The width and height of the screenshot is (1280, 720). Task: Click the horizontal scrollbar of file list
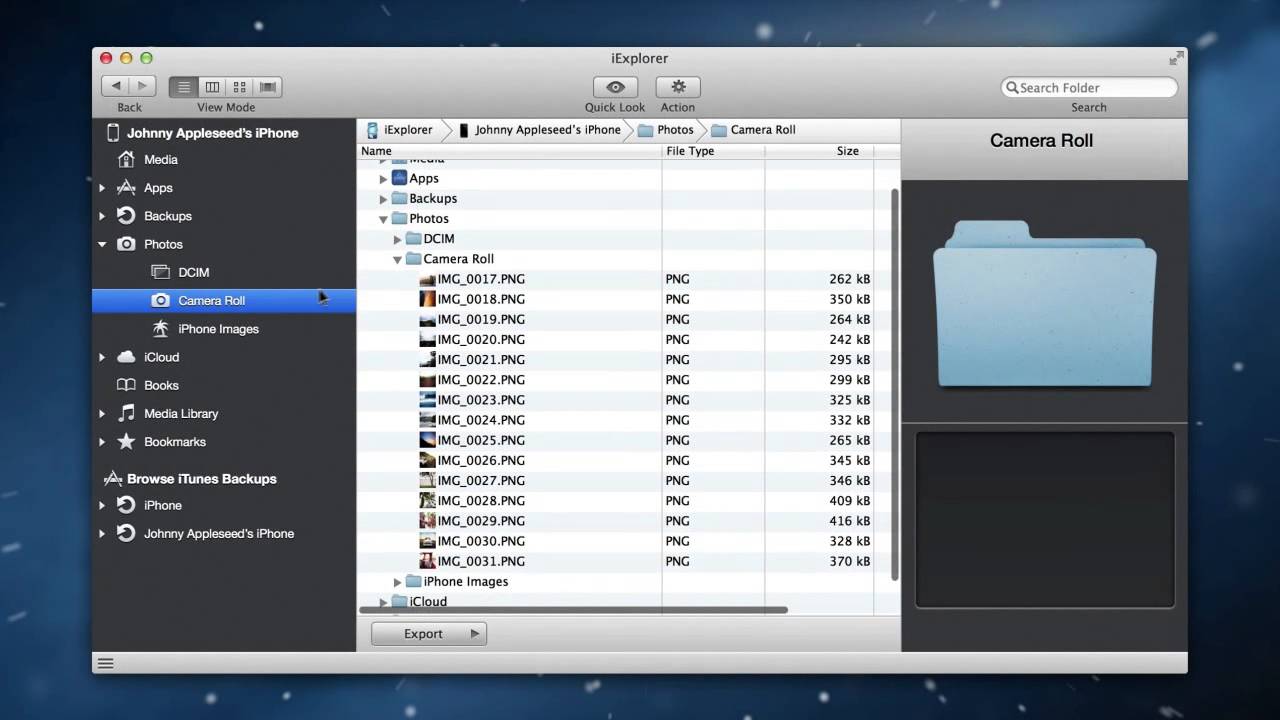tap(574, 609)
